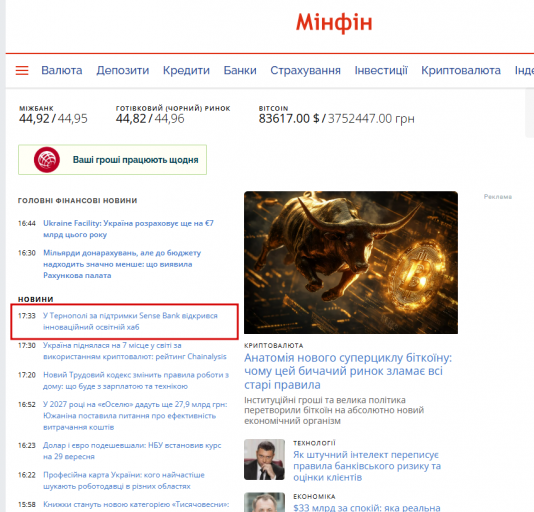This screenshot has height=512, width=534.
Task: Open the Професійна карта України article
Action: (x=124, y=480)
